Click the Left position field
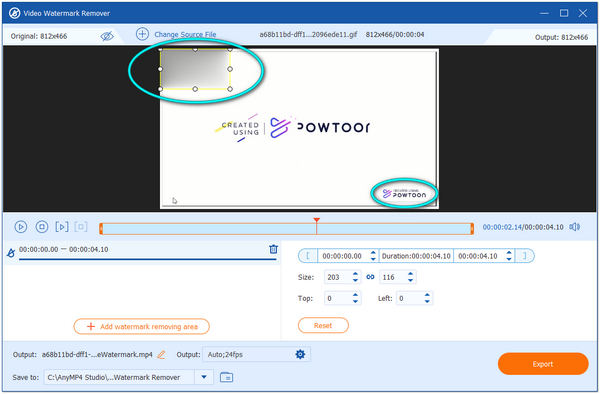Viewport: 600px width, 394px height. click(x=409, y=298)
